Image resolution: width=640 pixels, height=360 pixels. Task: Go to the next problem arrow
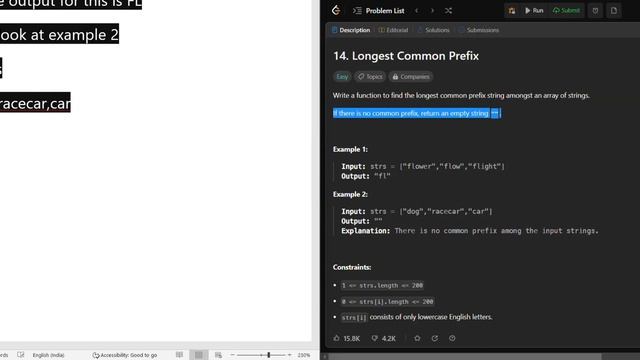(432, 11)
